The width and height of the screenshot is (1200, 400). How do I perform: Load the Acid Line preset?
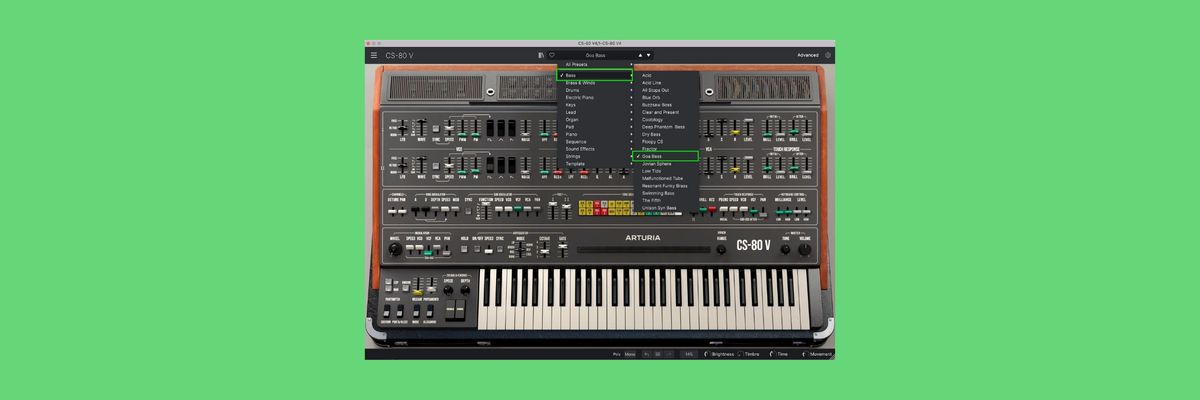(x=665, y=82)
